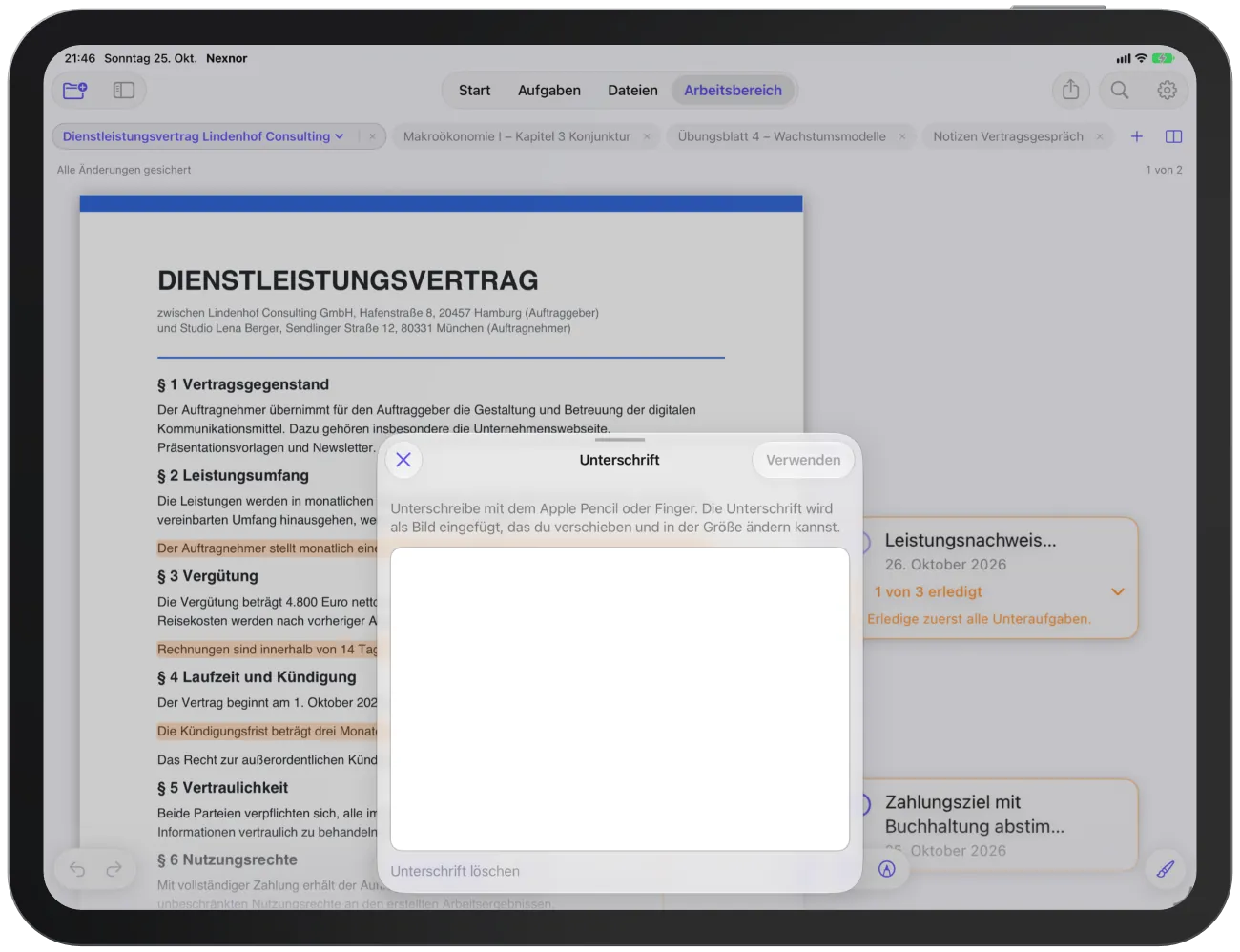Image resolution: width=1240 pixels, height=952 pixels.
Task: Tap the '26. Oktober 2026' due date
Action: 945,564
